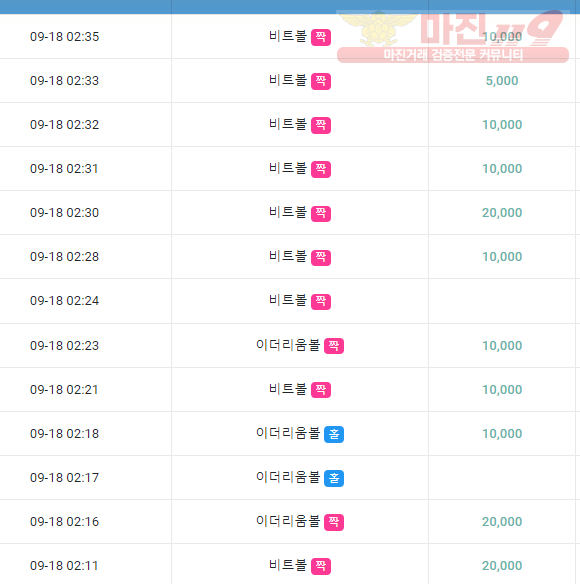Click the pink 짝 badge at 02:11

(321, 566)
